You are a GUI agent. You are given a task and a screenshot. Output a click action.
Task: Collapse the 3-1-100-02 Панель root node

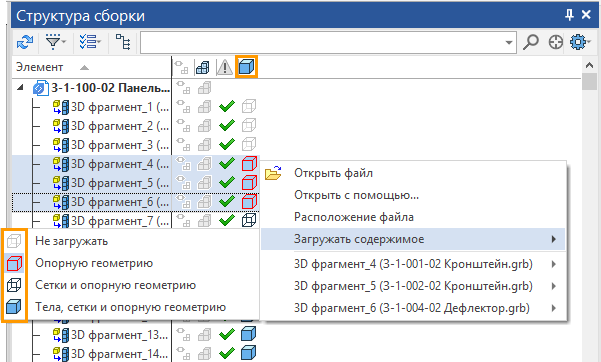(20, 88)
